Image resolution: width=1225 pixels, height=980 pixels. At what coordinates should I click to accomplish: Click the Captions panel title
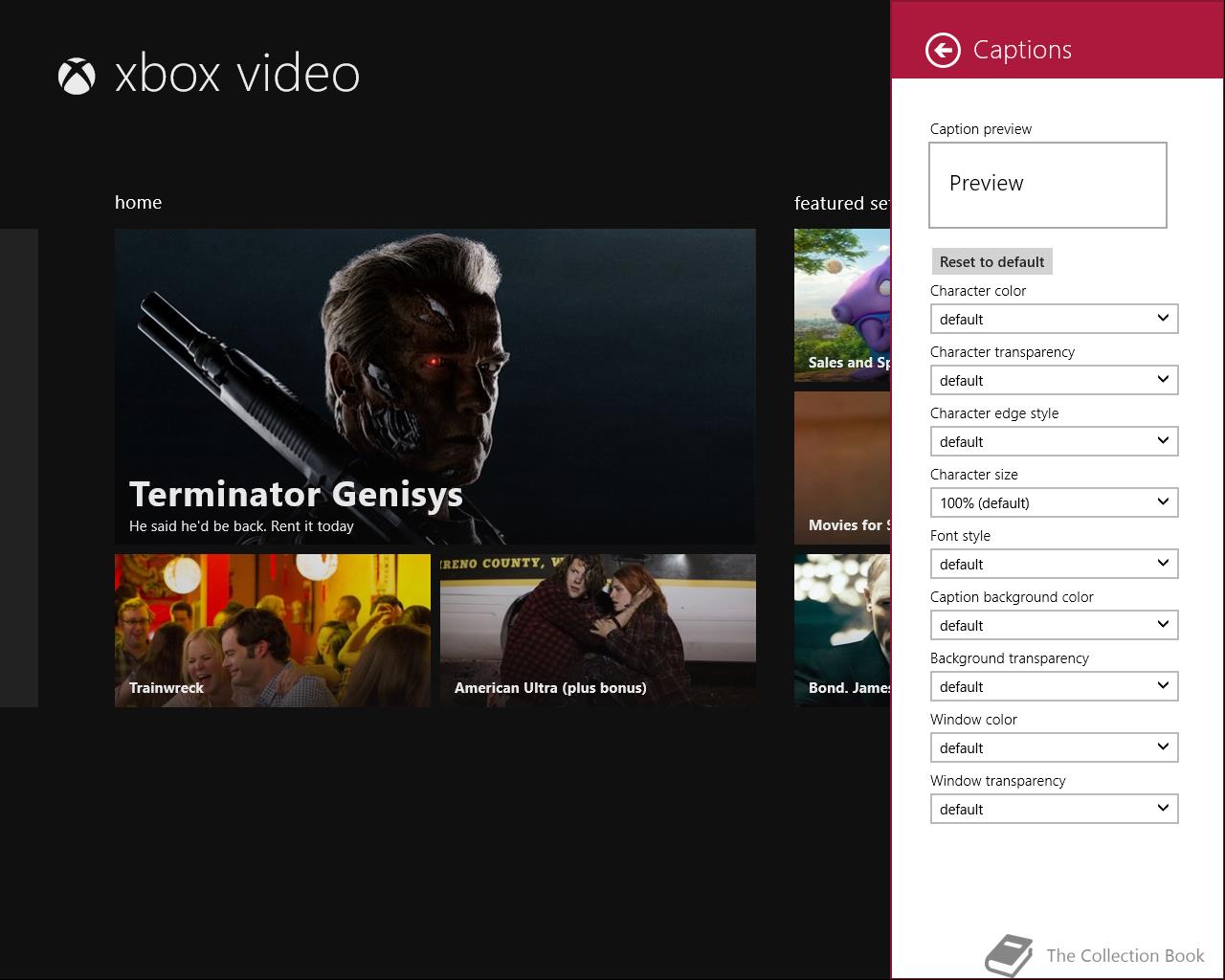click(x=1022, y=50)
